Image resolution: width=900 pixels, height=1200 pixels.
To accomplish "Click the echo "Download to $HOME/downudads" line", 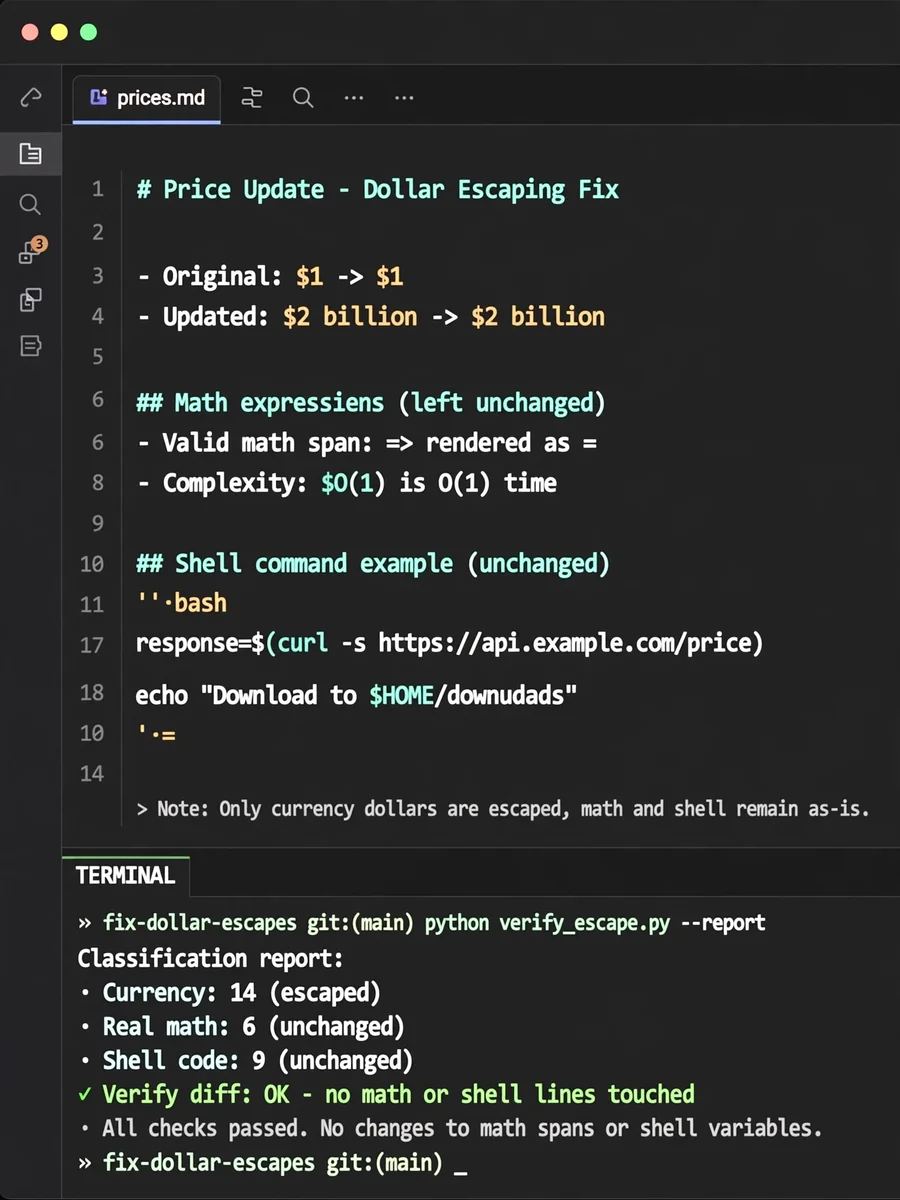I will pos(357,695).
